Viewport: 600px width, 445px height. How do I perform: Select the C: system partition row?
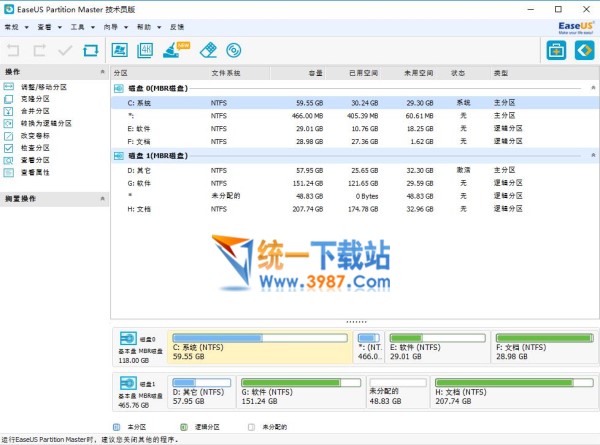point(355,103)
